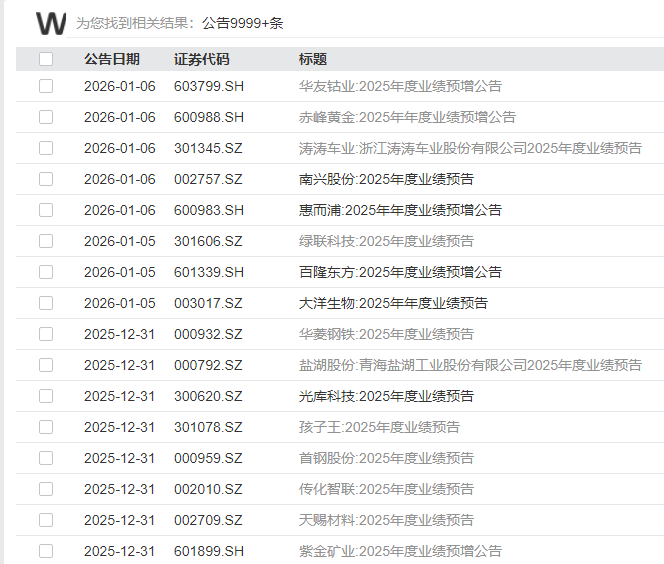Image resolution: width=664 pixels, height=564 pixels.
Task: Click date 2025-12-31 in 紫金矿业 row
Action: tap(119, 551)
